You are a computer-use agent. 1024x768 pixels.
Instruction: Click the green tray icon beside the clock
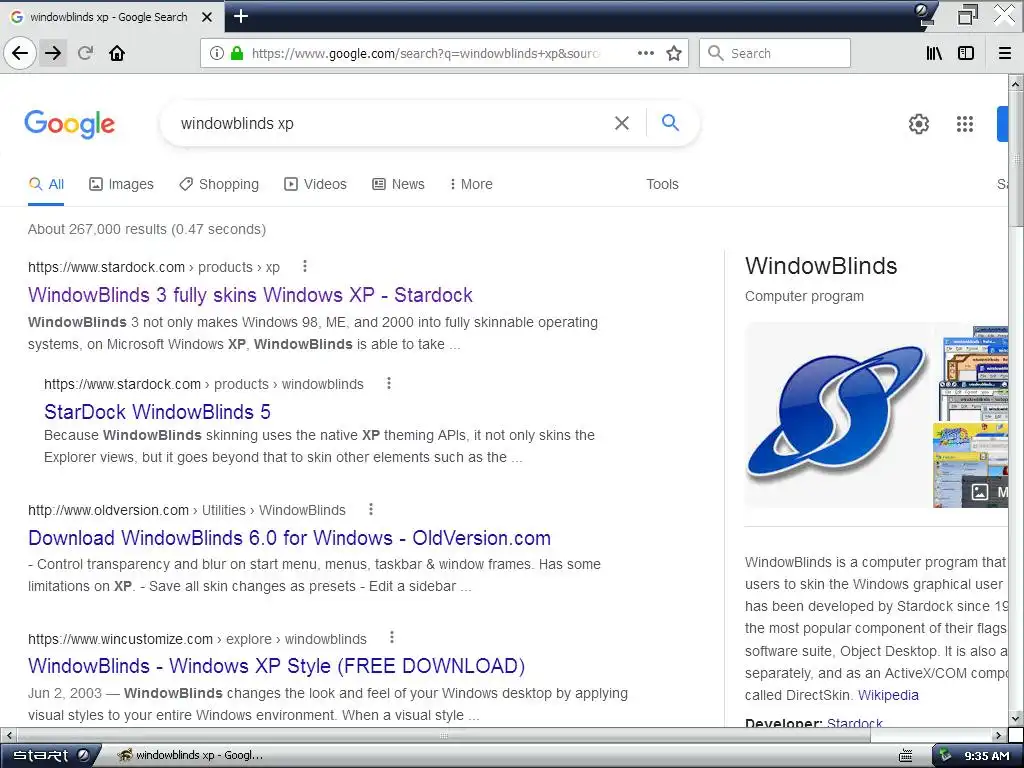(x=946, y=755)
